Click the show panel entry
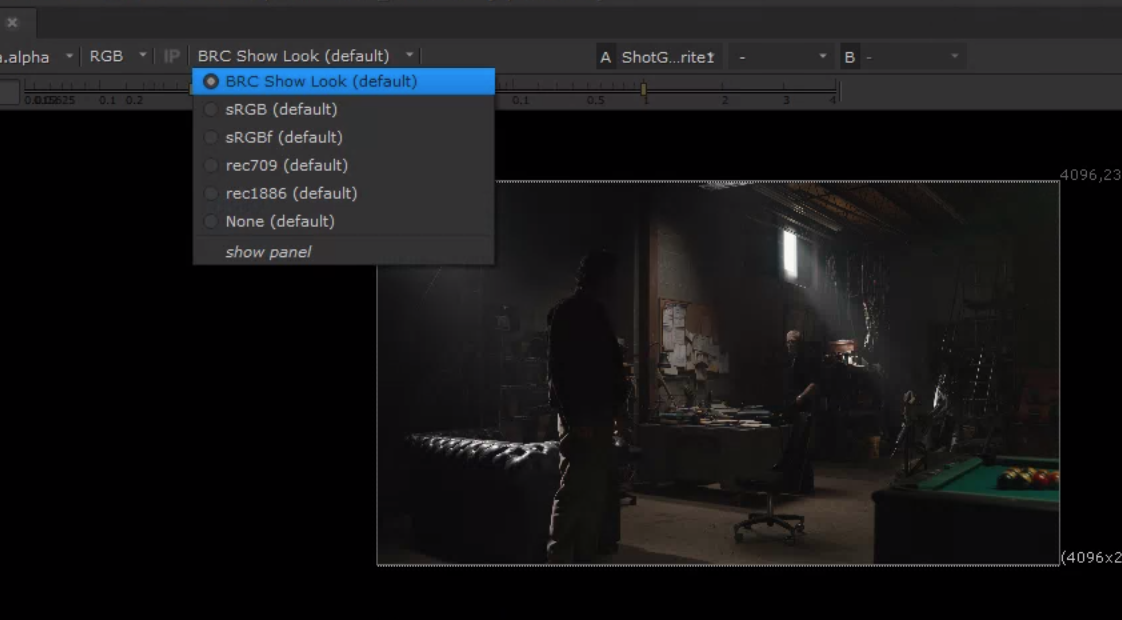The image size is (1122, 620). pos(268,252)
